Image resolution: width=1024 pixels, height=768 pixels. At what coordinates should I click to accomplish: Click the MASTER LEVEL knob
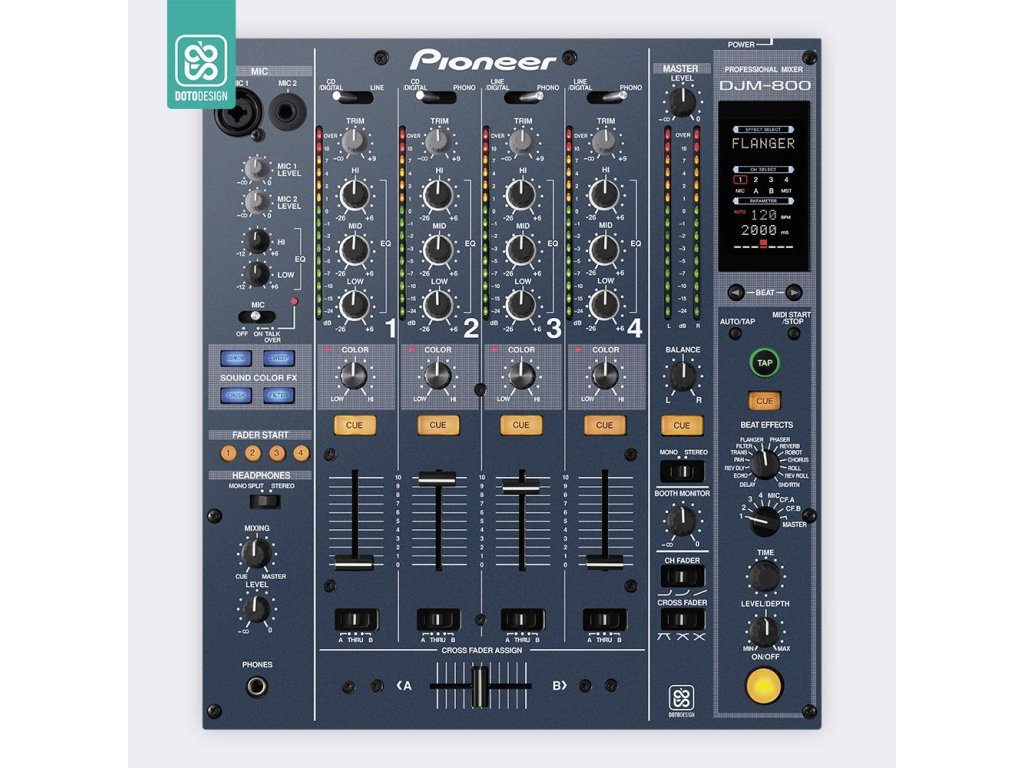click(x=681, y=103)
